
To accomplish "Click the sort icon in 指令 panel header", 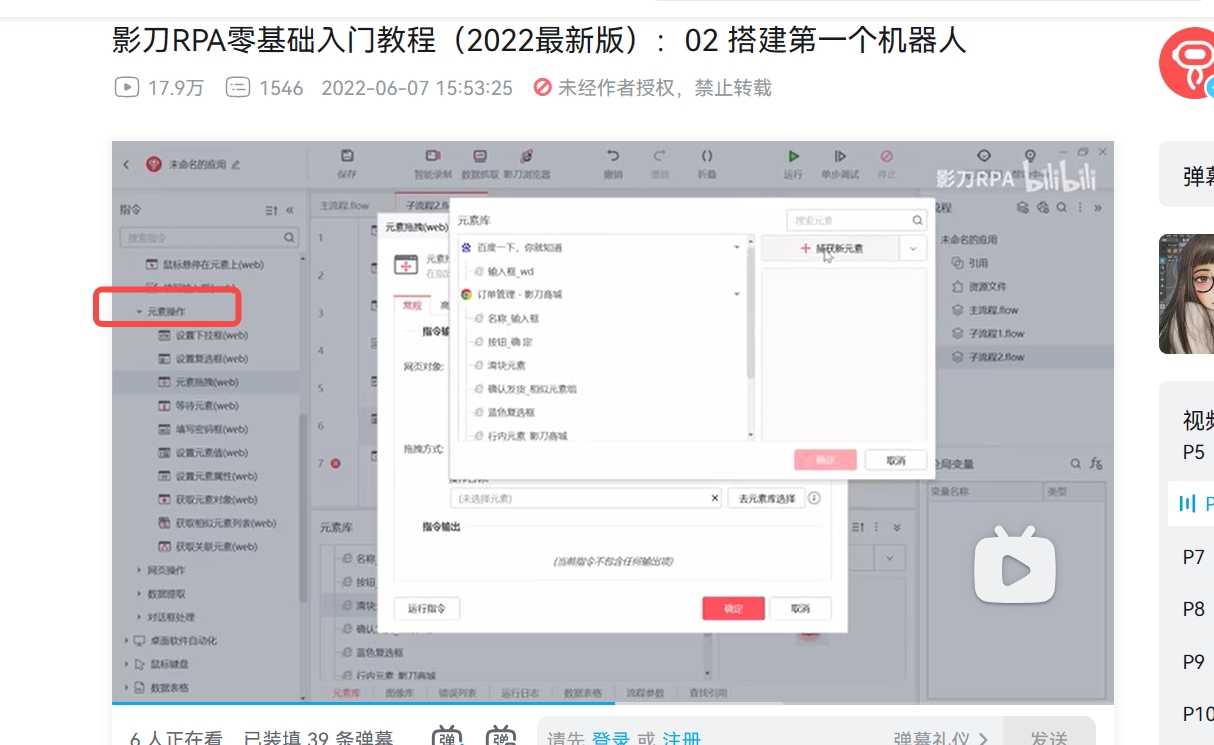I will click(x=271, y=210).
